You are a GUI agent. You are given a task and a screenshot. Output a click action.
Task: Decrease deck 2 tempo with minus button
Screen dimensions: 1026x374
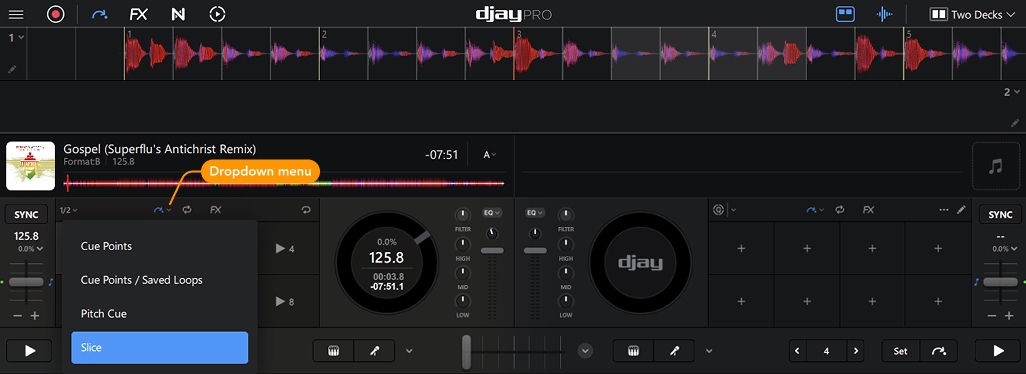pos(991,316)
